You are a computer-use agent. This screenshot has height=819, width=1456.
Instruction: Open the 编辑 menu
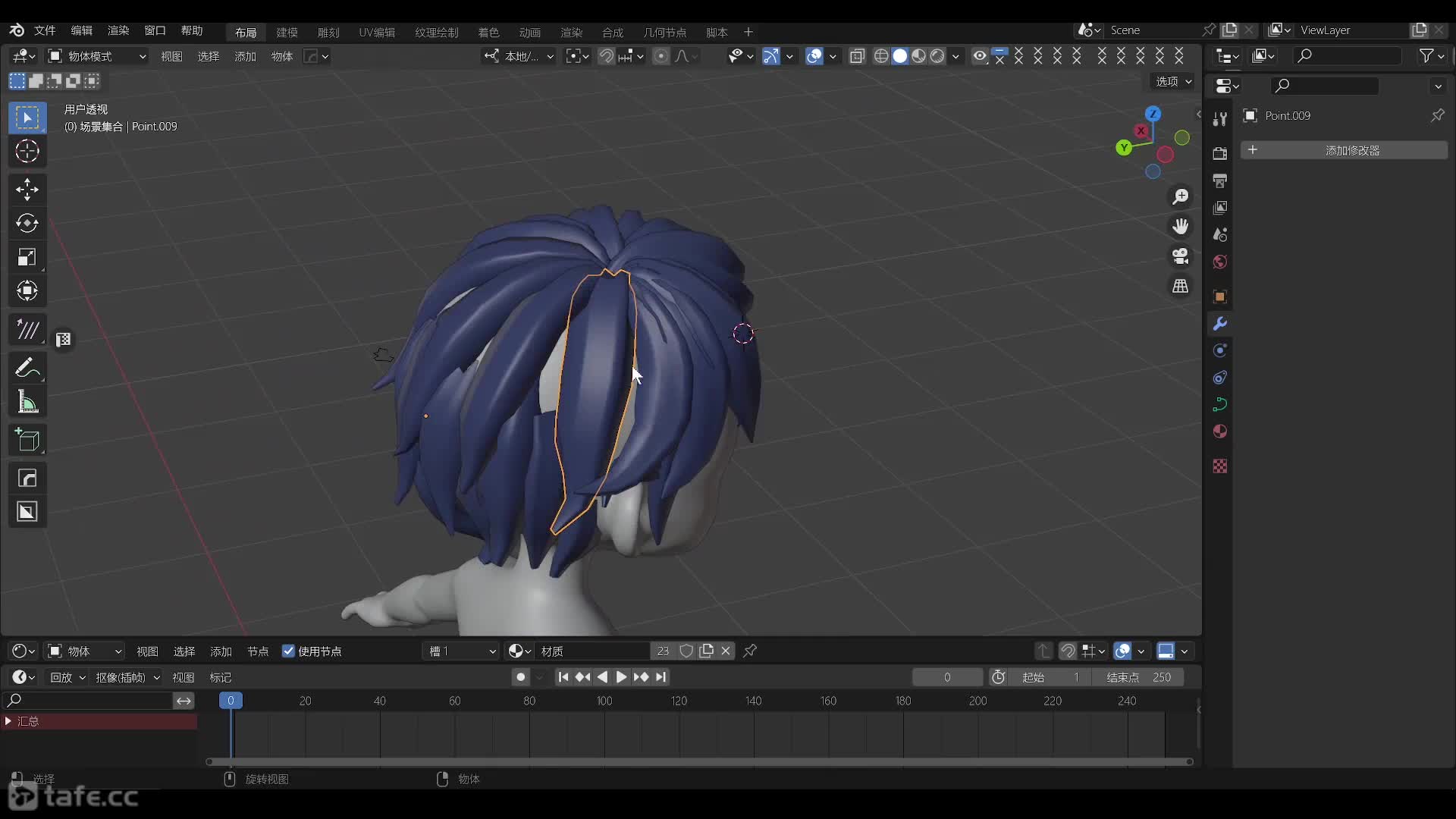(81, 30)
